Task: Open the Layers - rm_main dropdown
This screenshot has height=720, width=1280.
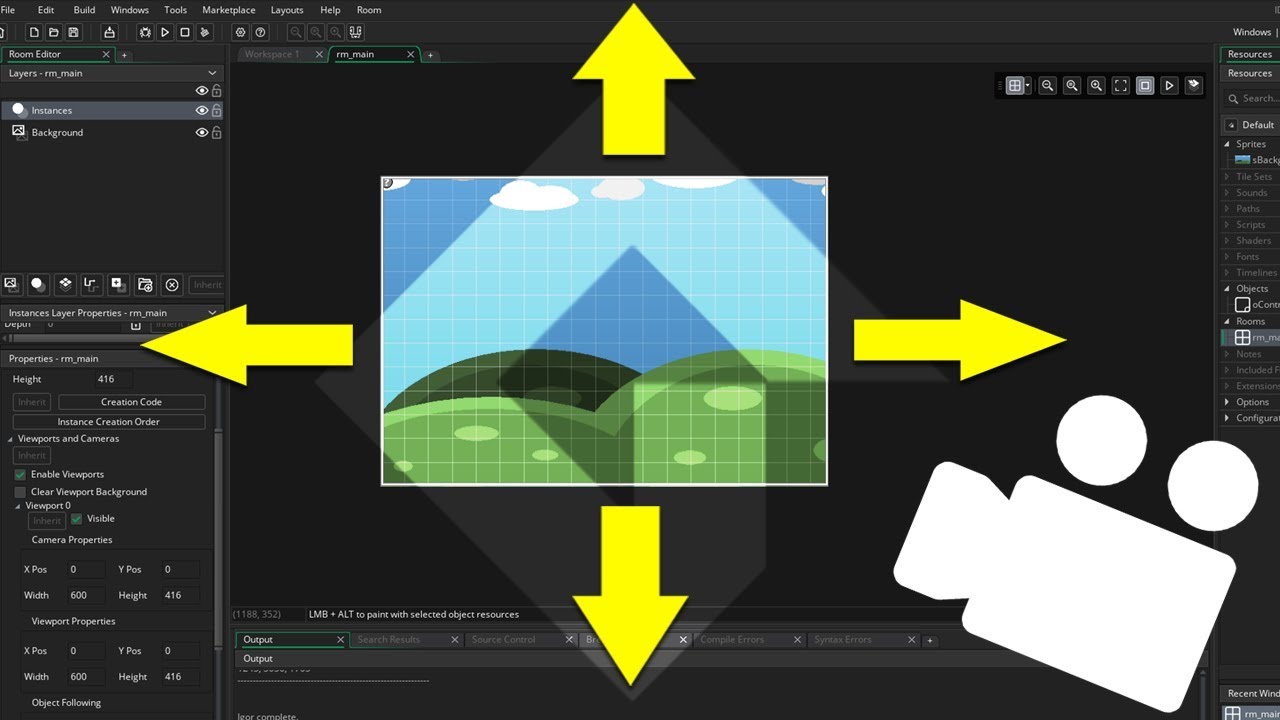Action: 210,72
